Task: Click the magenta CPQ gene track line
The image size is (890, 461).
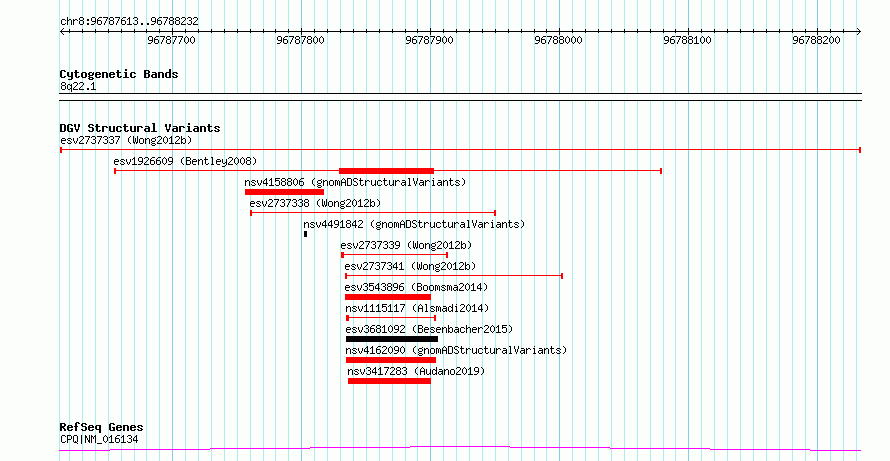Action: click(460, 449)
